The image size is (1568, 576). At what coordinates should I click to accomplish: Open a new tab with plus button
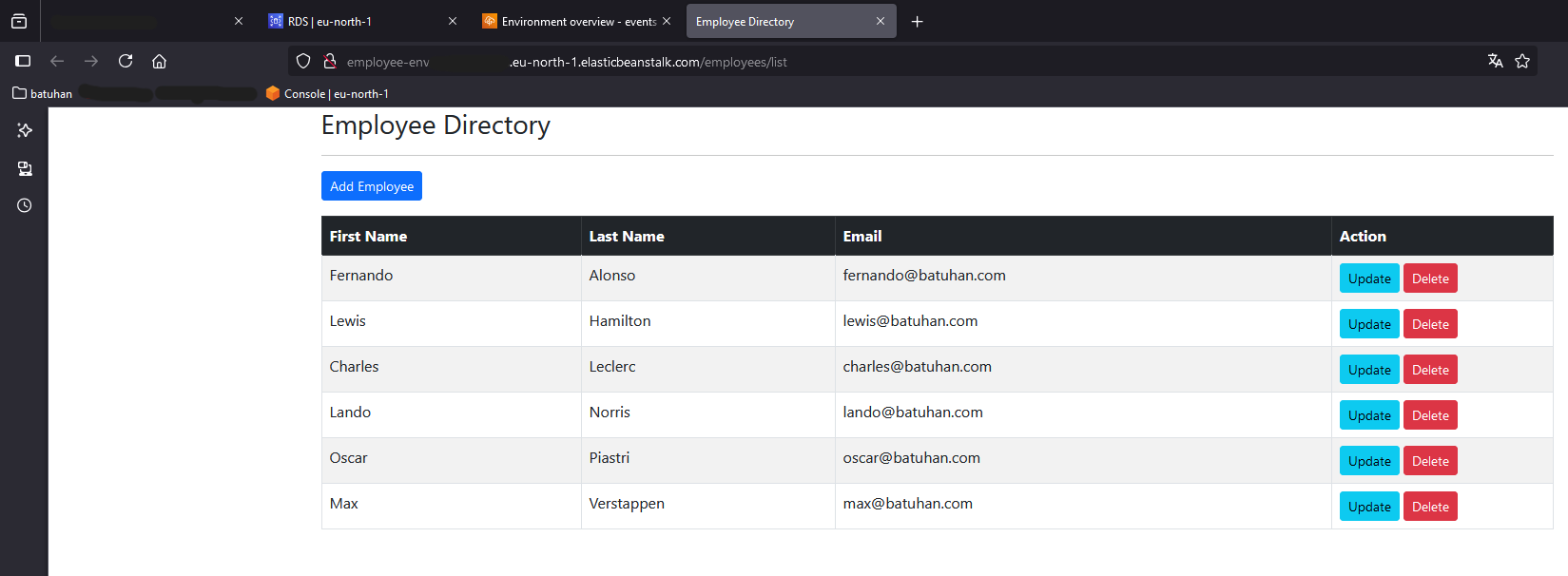click(917, 21)
